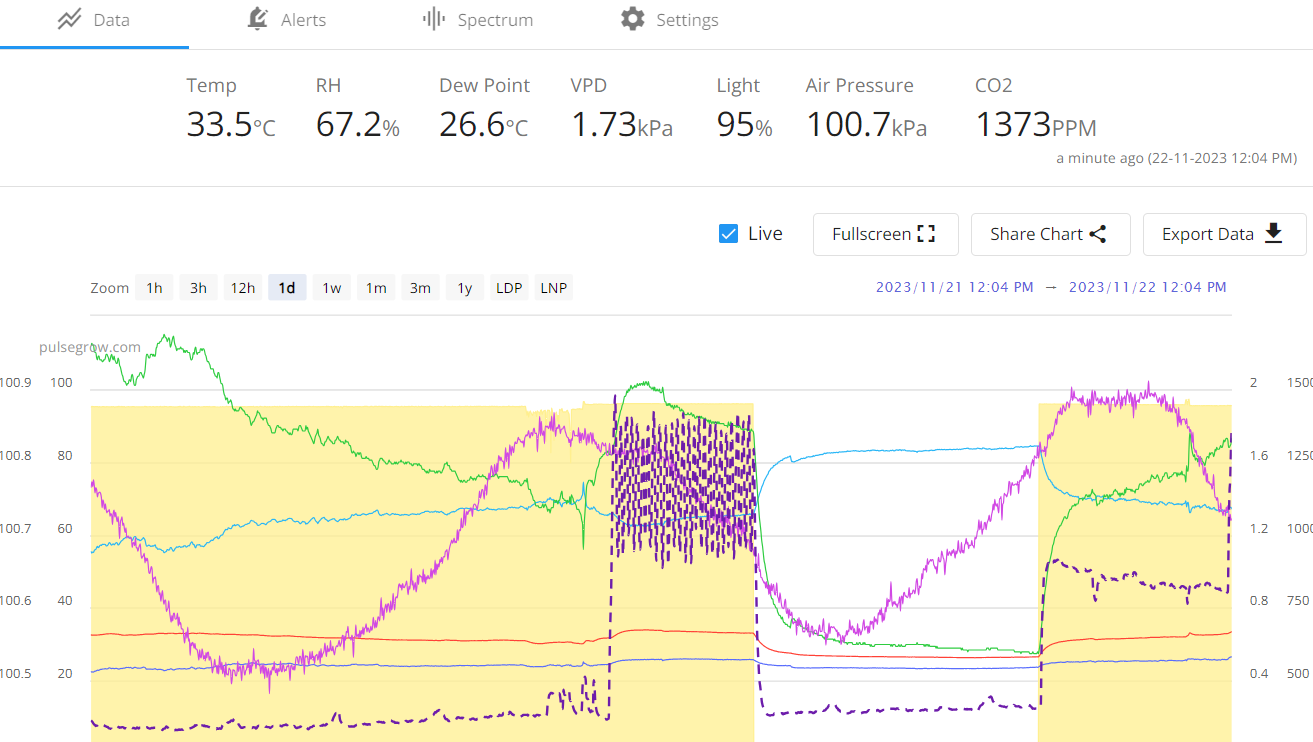Click the Alerts bell icon
Viewport: 1313px width, 742px height.
(258, 19)
